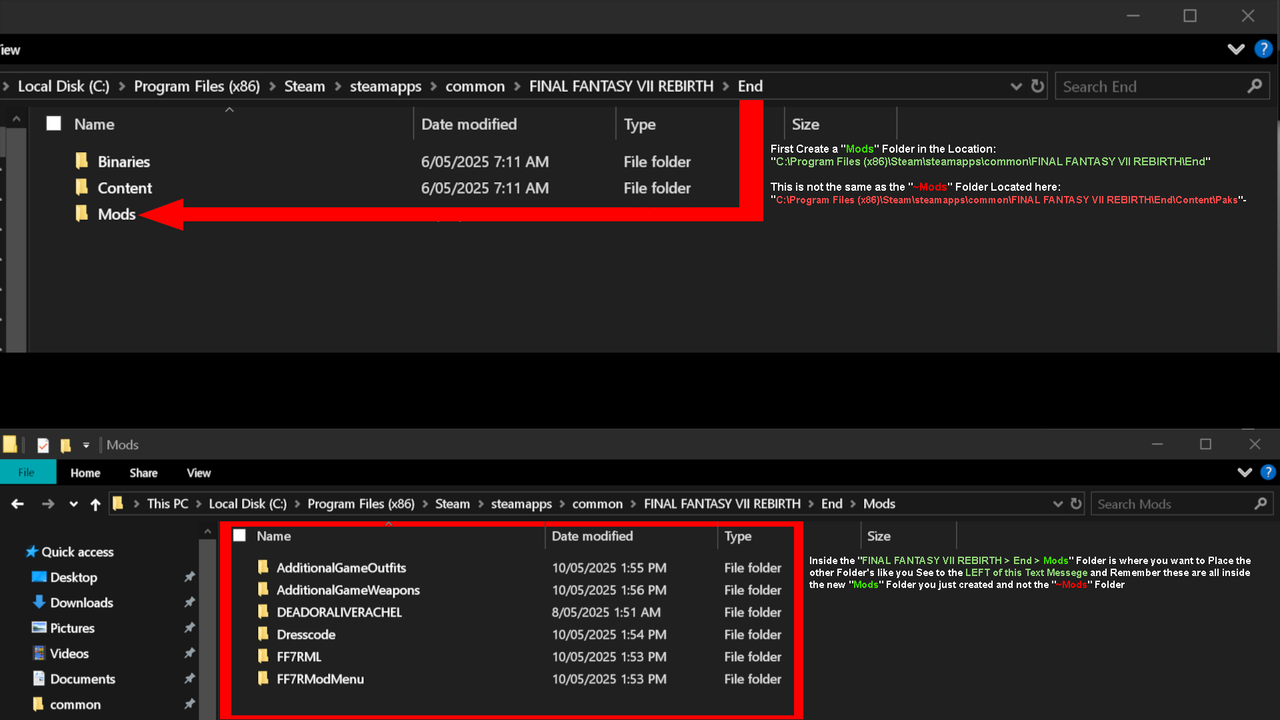The width and height of the screenshot is (1280, 720).
Task: Toggle select-all checkbox in End window
Action: tap(54, 124)
